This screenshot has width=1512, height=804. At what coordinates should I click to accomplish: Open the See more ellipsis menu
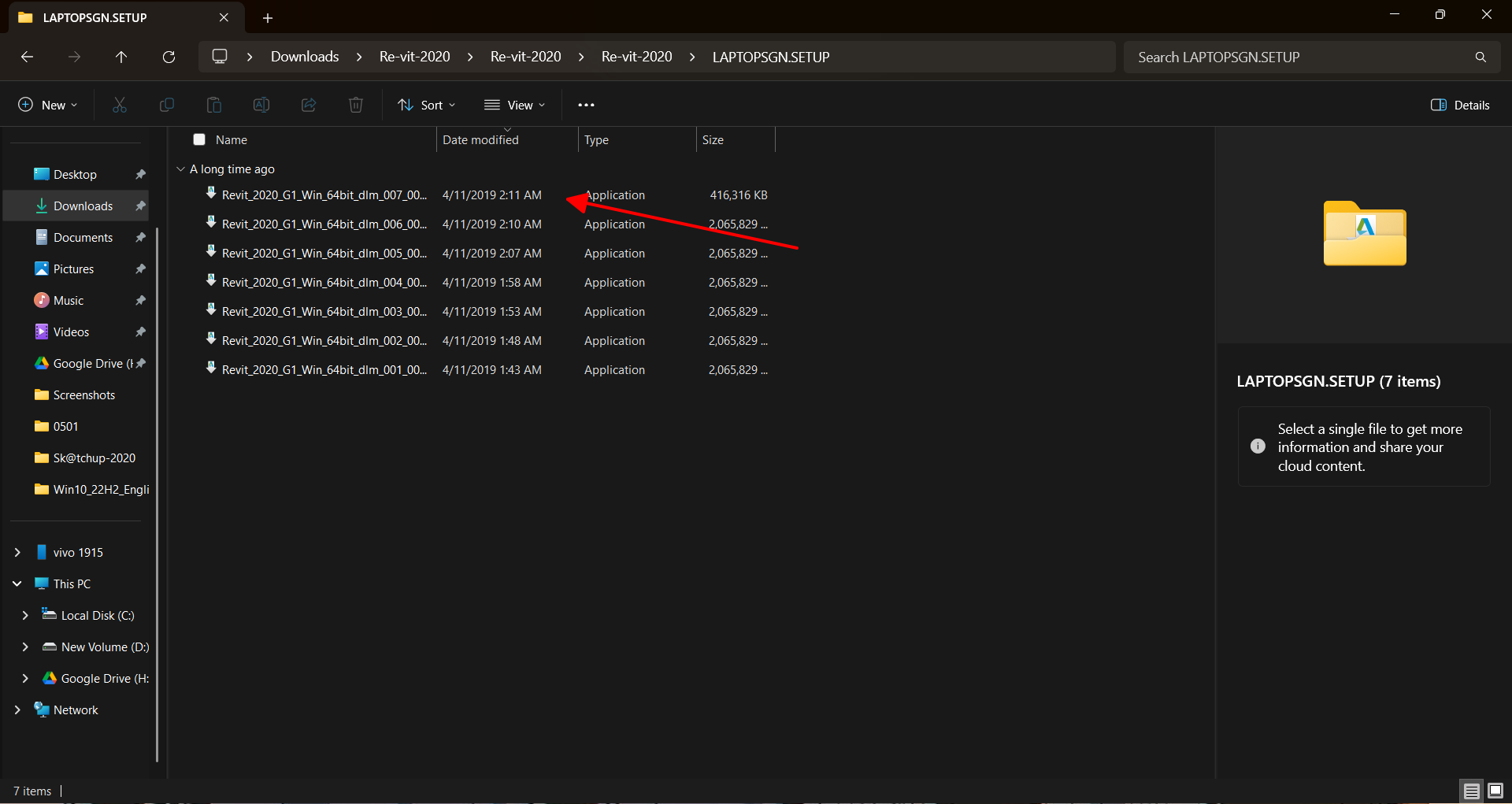point(586,105)
